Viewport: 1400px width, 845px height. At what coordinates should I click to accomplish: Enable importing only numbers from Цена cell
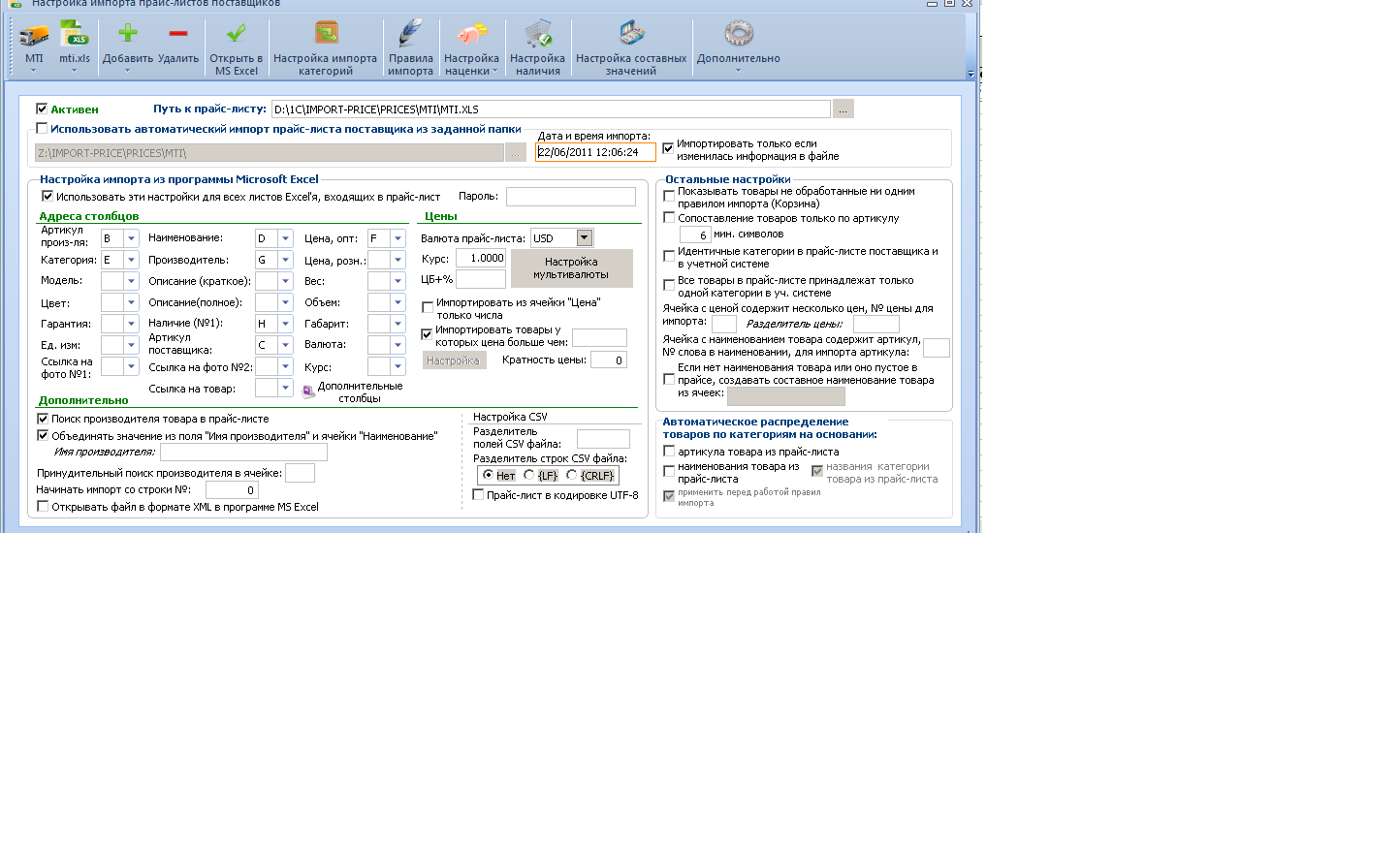pos(428,307)
